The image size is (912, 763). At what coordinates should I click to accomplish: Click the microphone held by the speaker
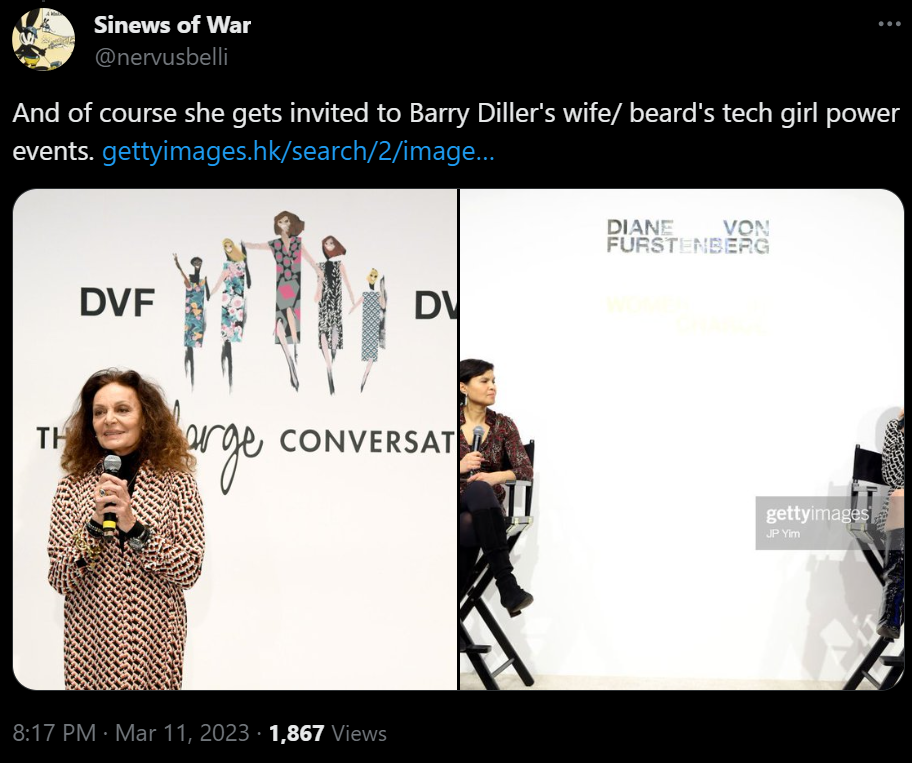(x=111, y=493)
